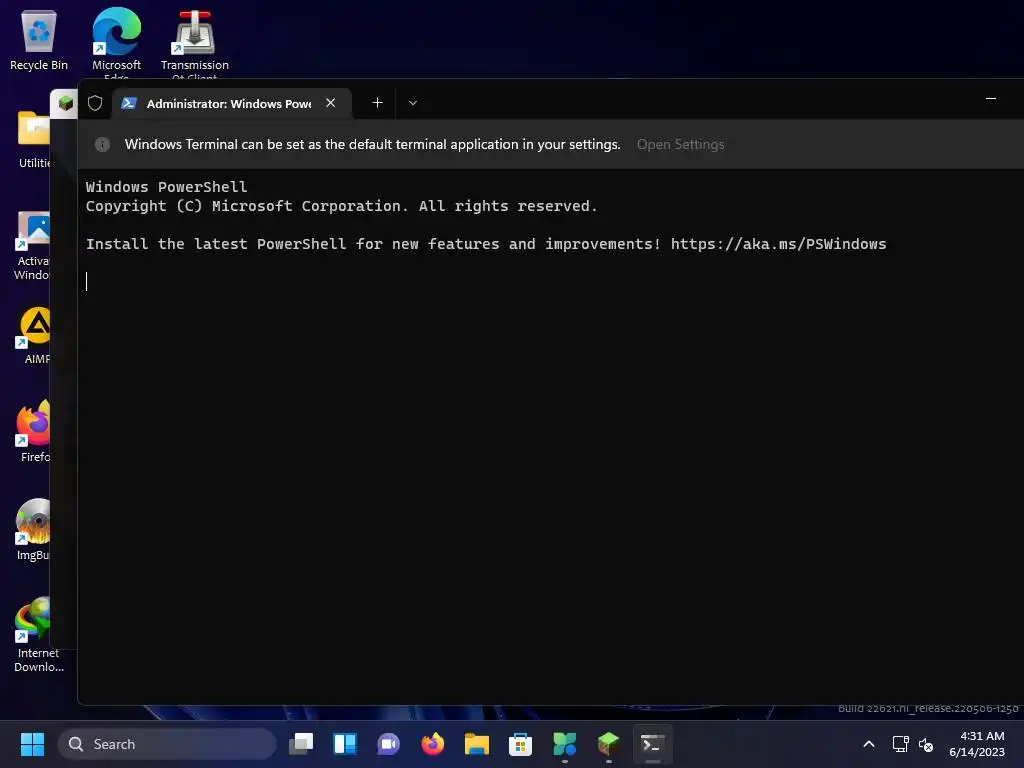
Task: Switch to the grass block app on taskbar
Action: pyautogui.click(x=608, y=744)
